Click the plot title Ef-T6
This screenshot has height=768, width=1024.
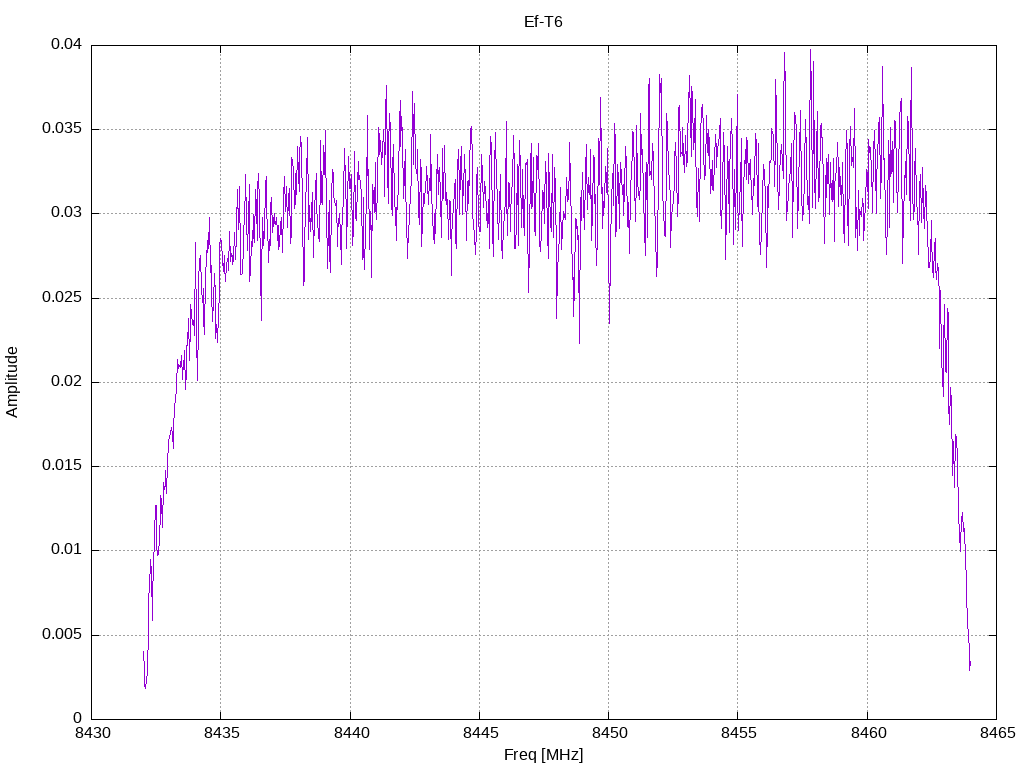[x=543, y=22]
